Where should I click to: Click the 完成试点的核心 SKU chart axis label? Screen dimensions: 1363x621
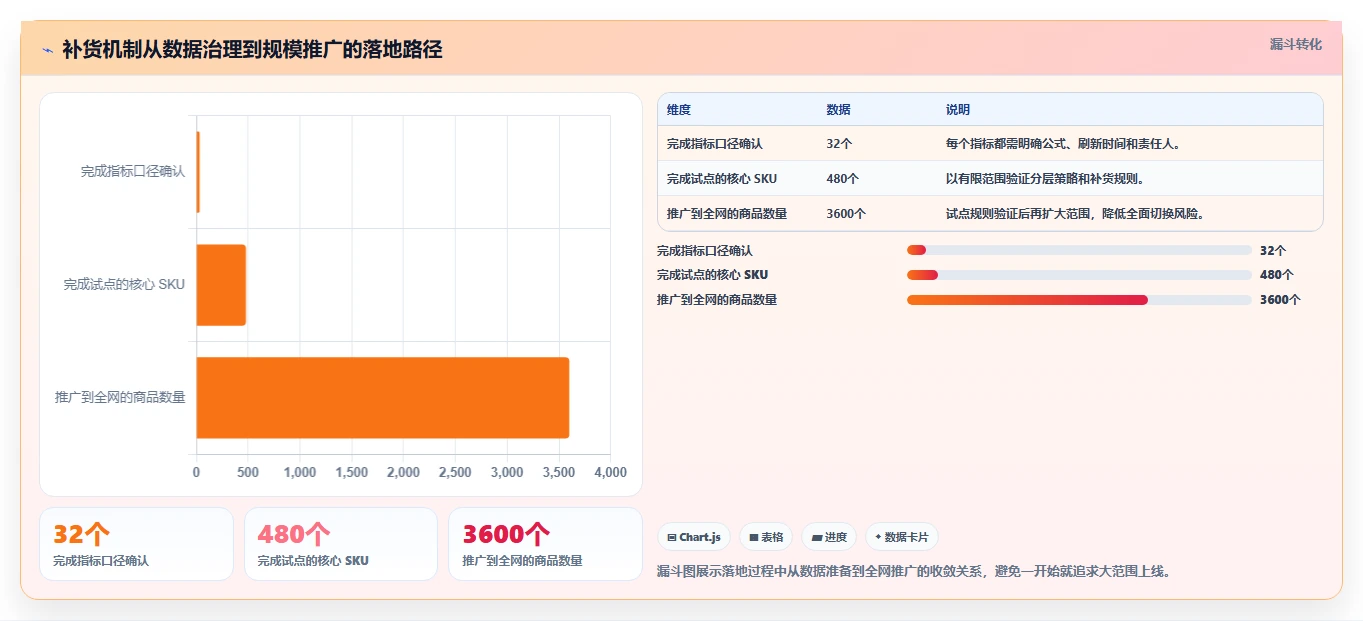(124, 285)
